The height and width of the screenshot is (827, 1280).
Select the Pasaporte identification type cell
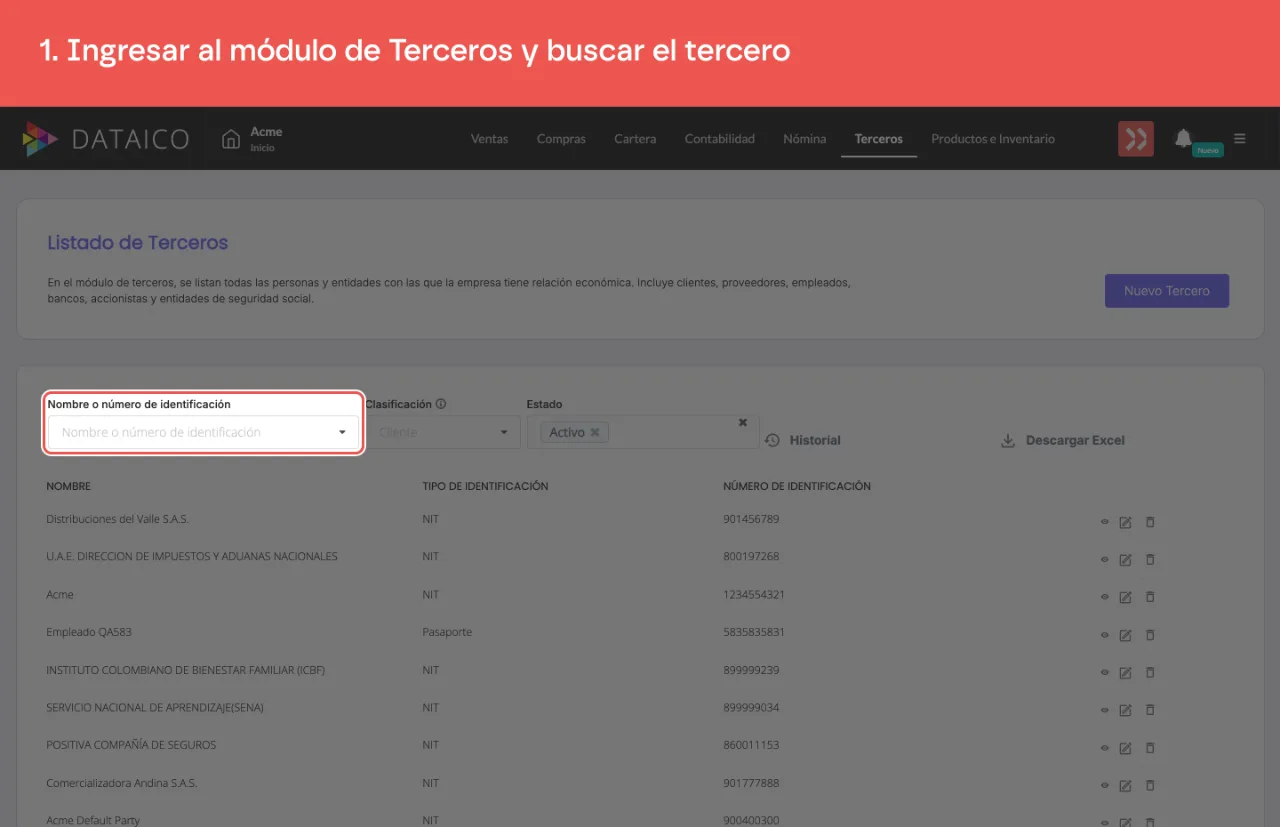[x=447, y=632]
